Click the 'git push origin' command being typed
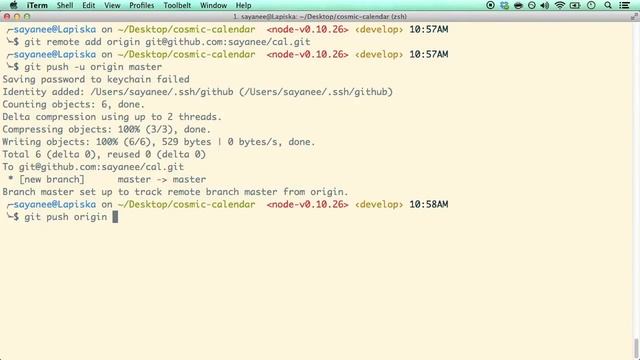 65,217
